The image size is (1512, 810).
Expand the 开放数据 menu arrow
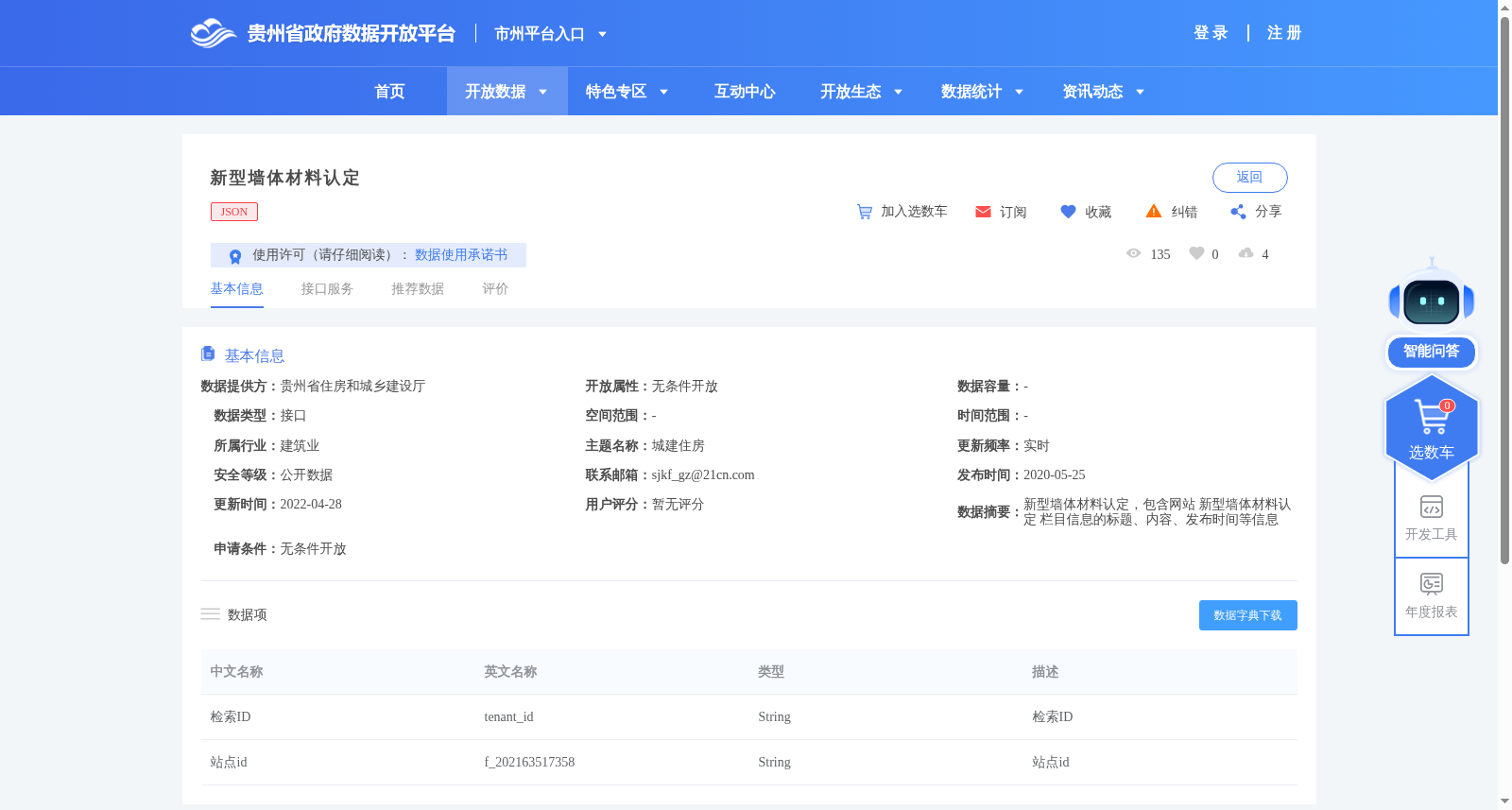(x=542, y=92)
